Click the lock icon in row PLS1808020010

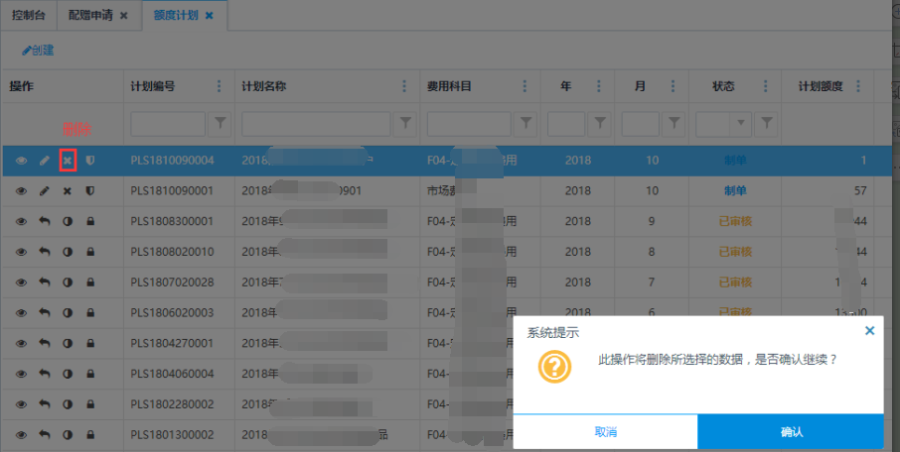(90, 252)
